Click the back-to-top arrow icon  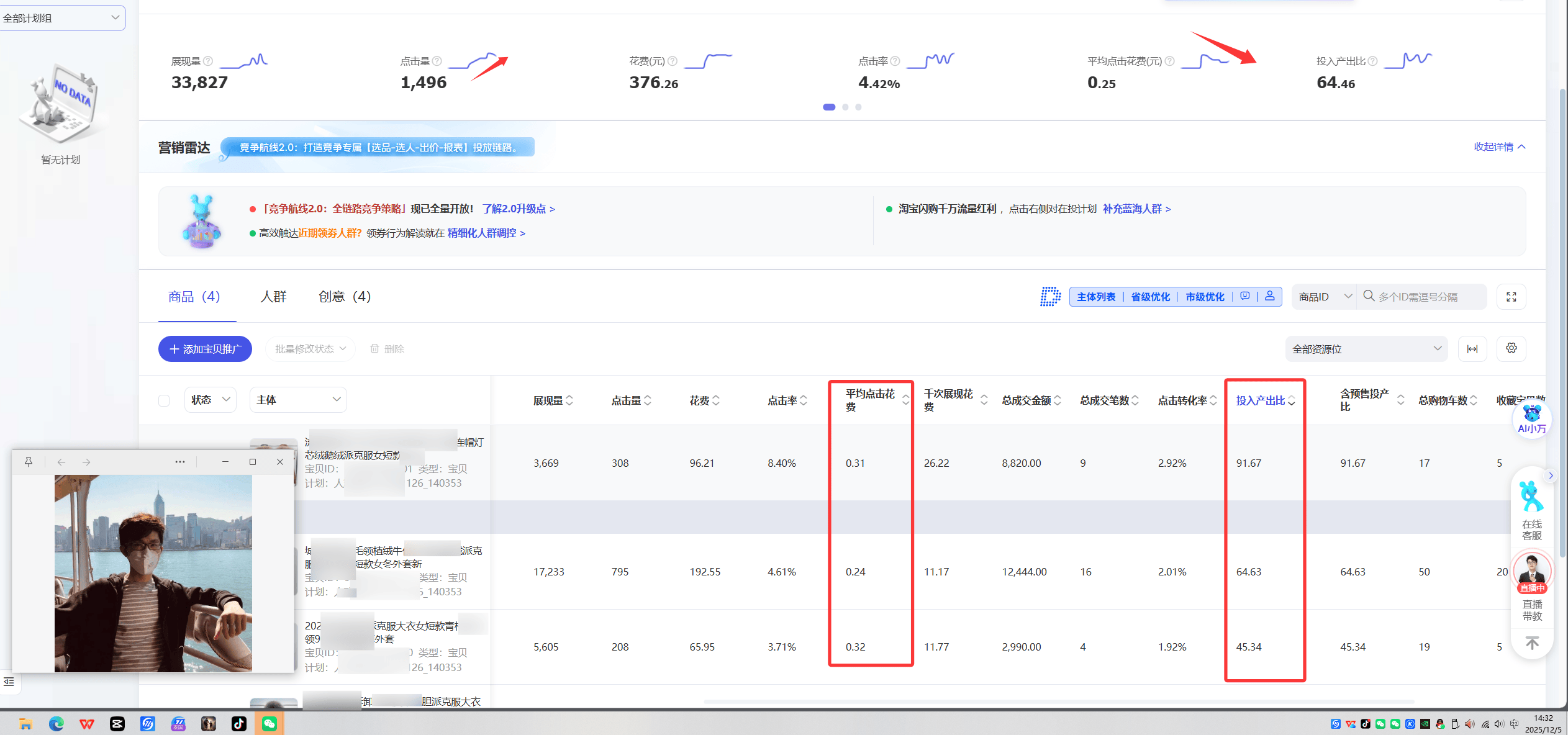(x=1532, y=643)
